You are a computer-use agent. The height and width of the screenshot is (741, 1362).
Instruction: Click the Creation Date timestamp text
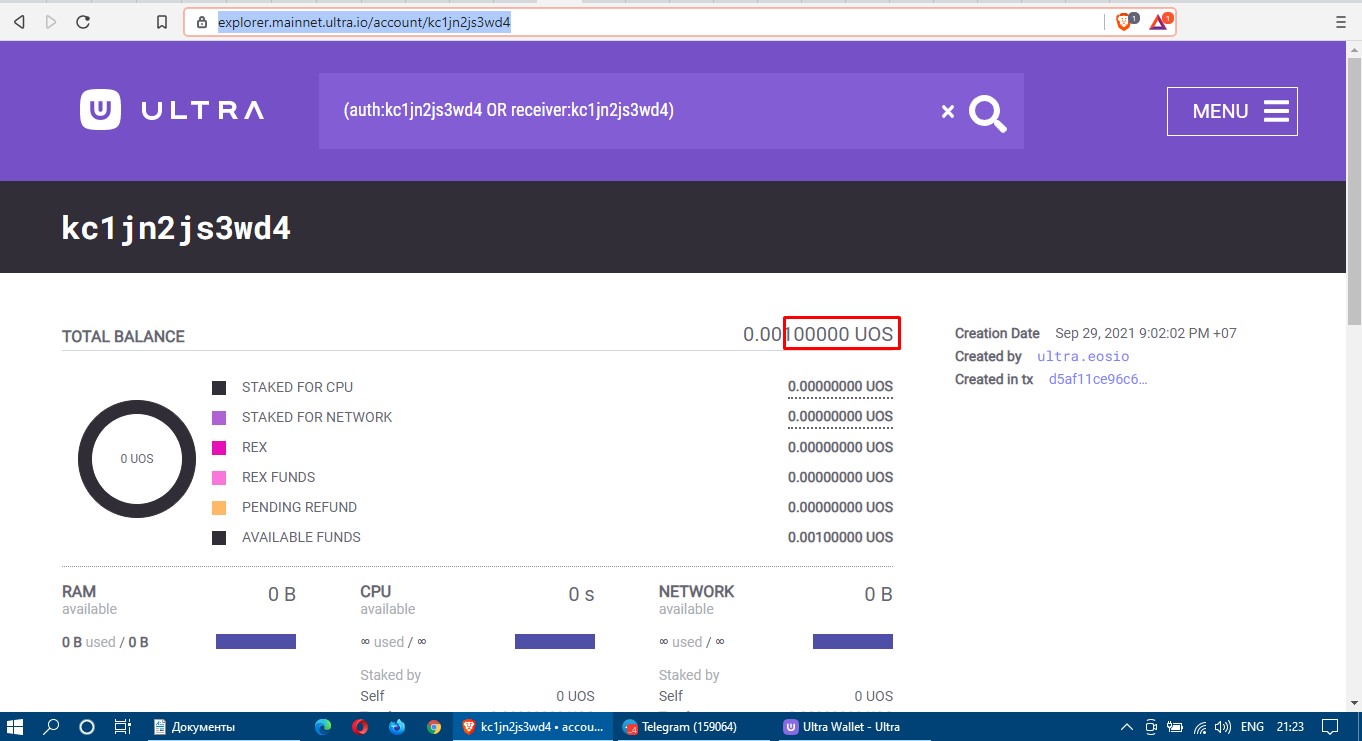[1146, 333]
